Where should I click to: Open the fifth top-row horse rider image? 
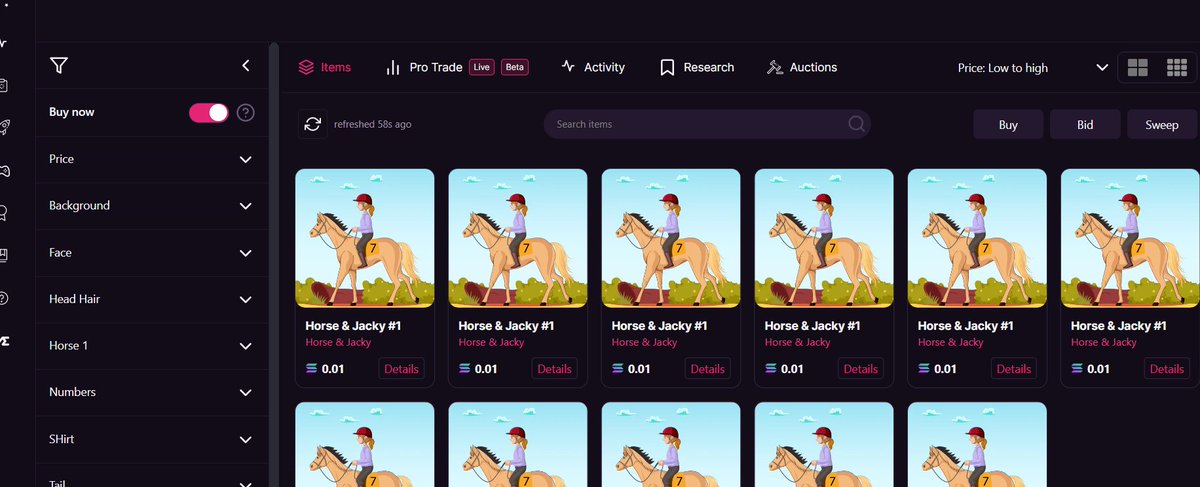(977, 238)
